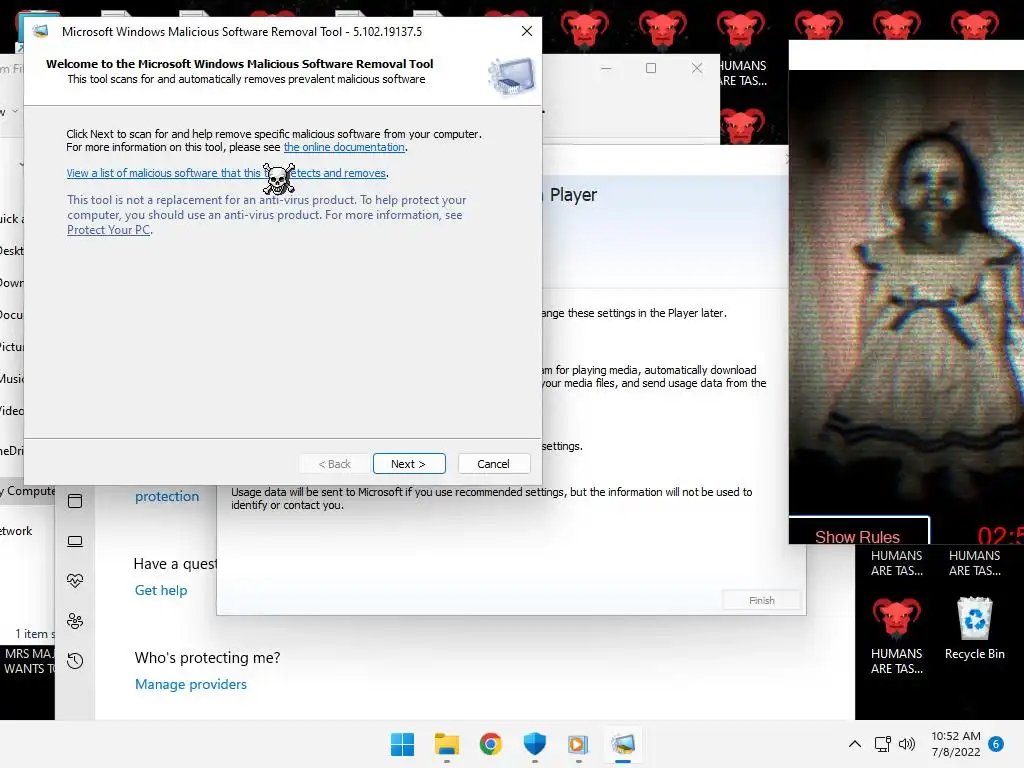Viewport: 1024px width, 768px height.
Task: Open Get help link in Windows Security
Action: [x=161, y=590]
